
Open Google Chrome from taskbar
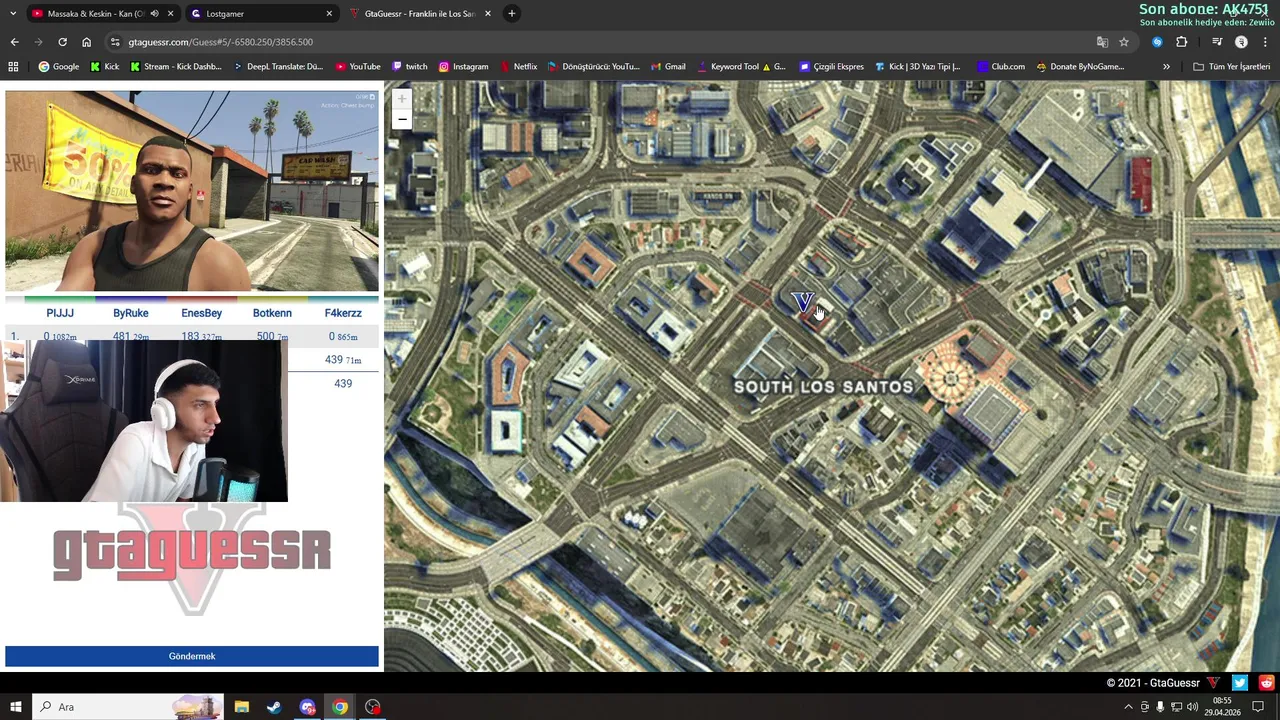coord(340,707)
